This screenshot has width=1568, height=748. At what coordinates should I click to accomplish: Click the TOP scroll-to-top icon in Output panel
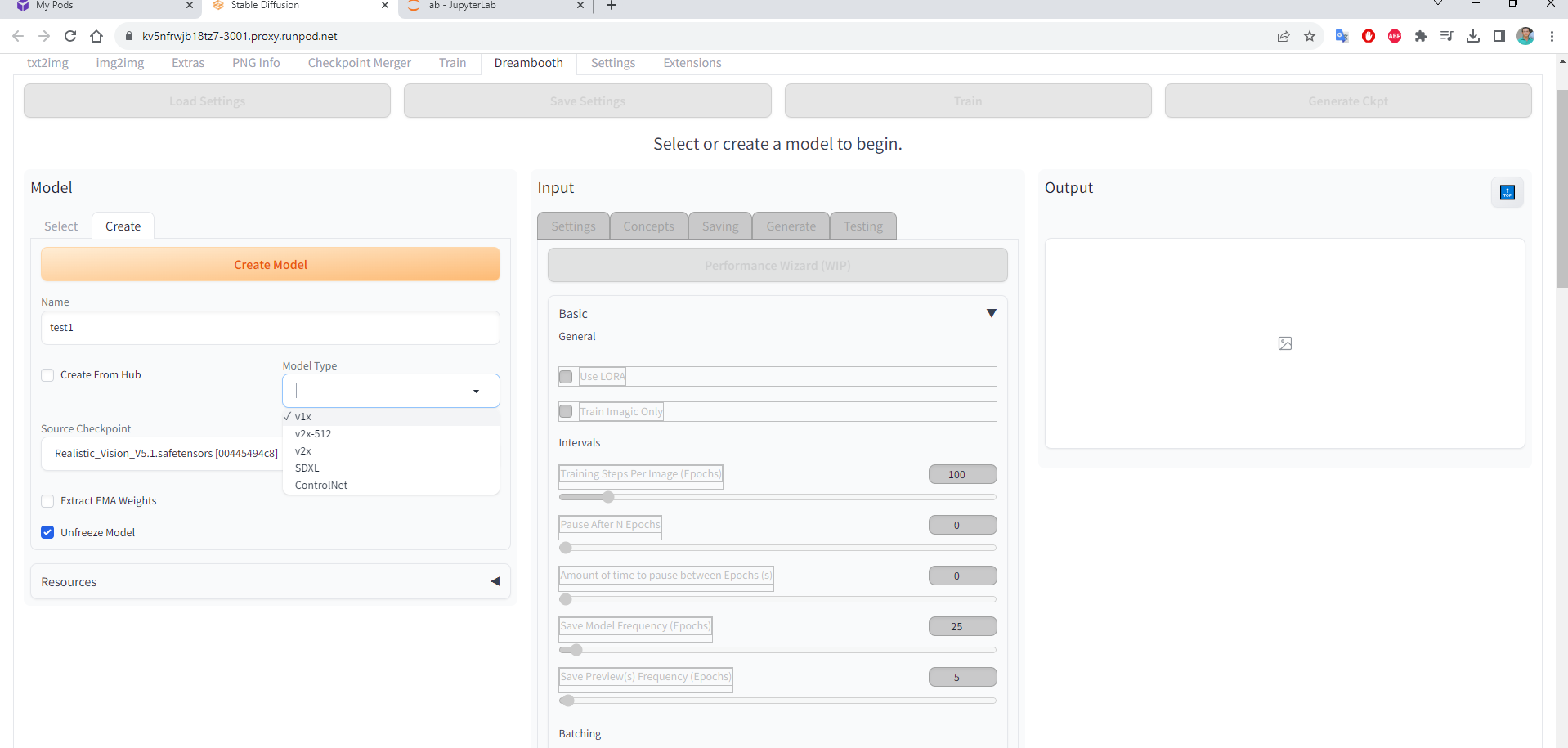coord(1507,192)
